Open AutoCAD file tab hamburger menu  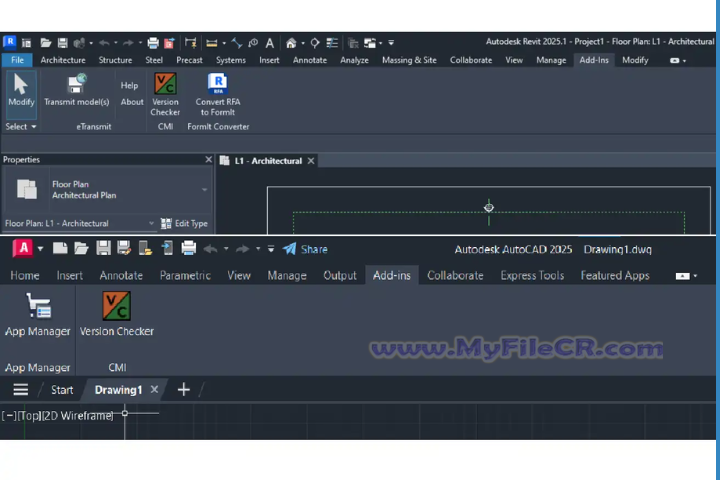click(x=21, y=390)
